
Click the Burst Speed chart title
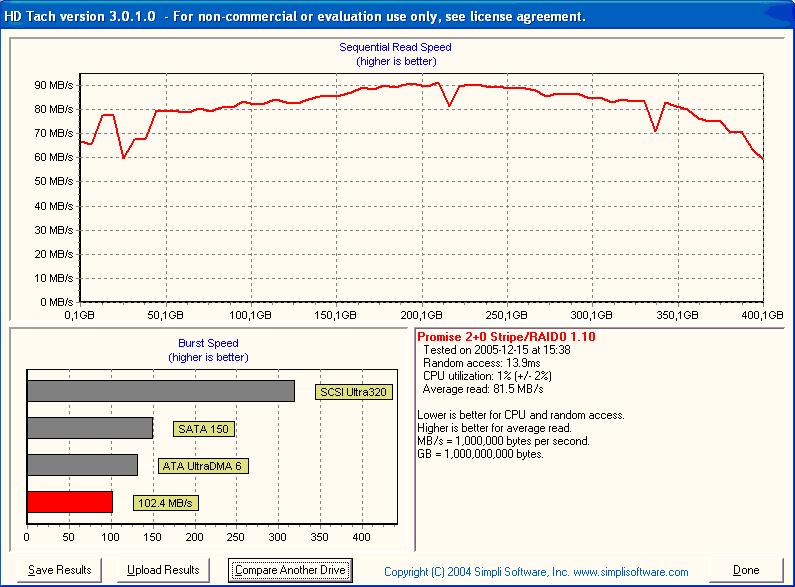click(208, 343)
